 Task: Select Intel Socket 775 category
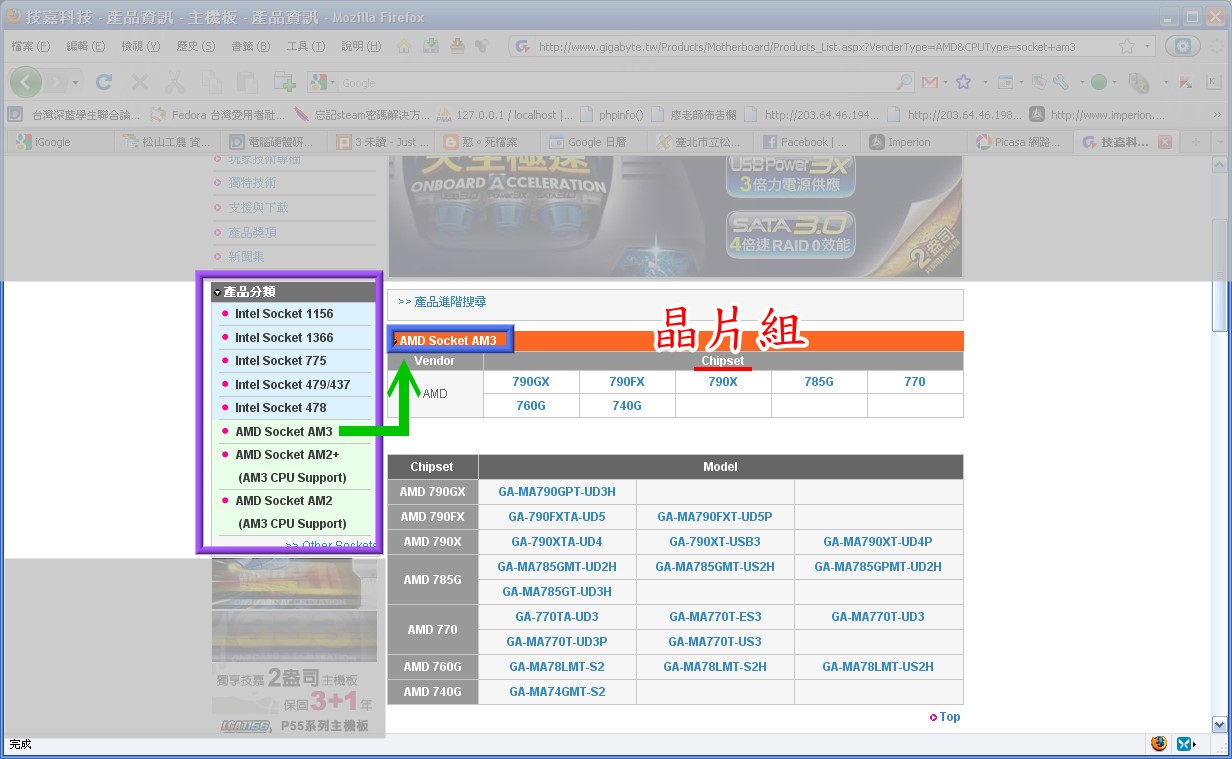(x=280, y=361)
